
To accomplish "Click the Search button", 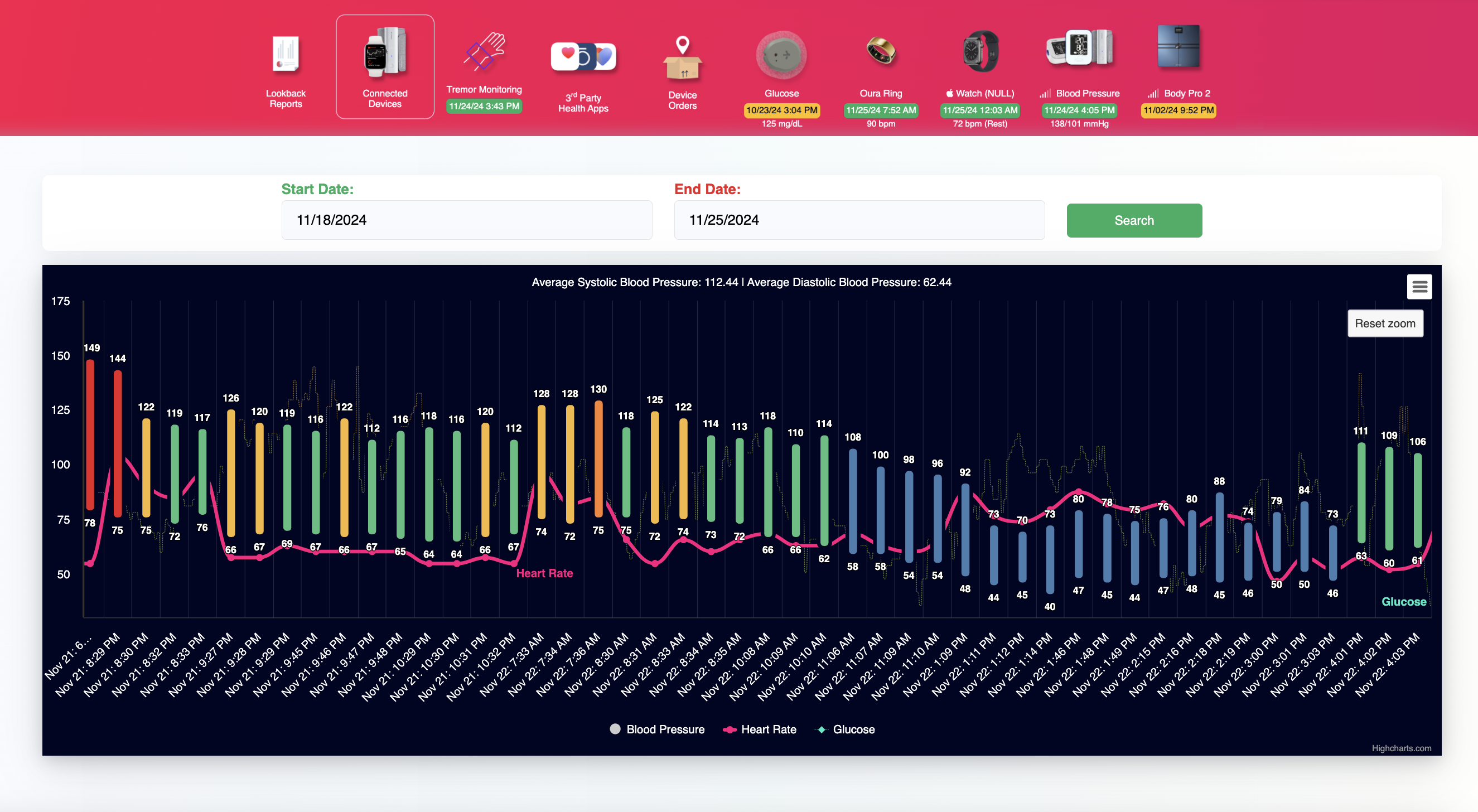I will [1134, 220].
